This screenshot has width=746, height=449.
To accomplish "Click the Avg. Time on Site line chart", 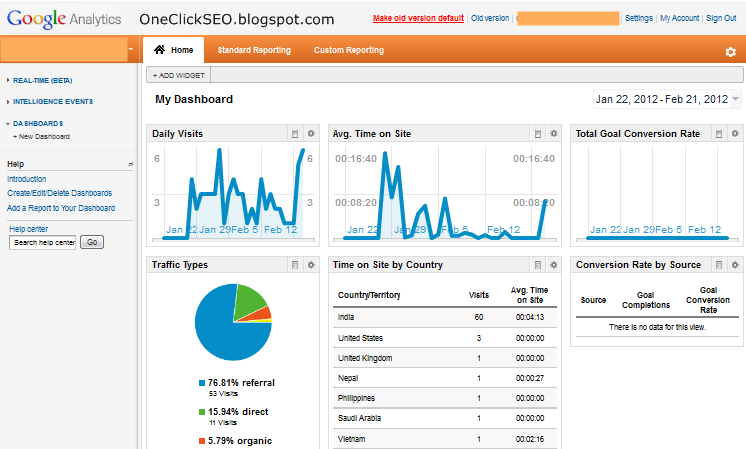I will pos(445,193).
